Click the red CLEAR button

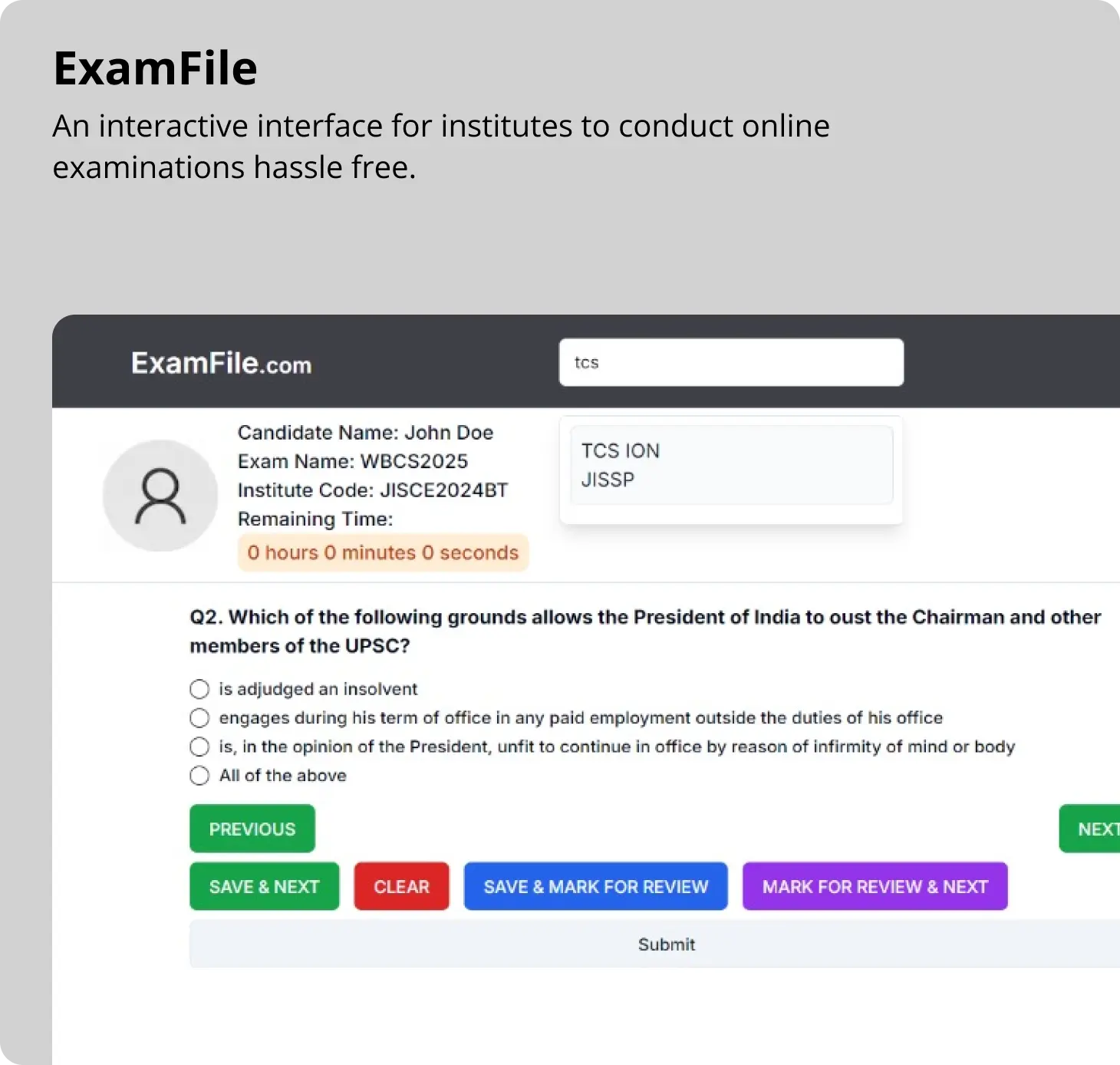coord(401,886)
